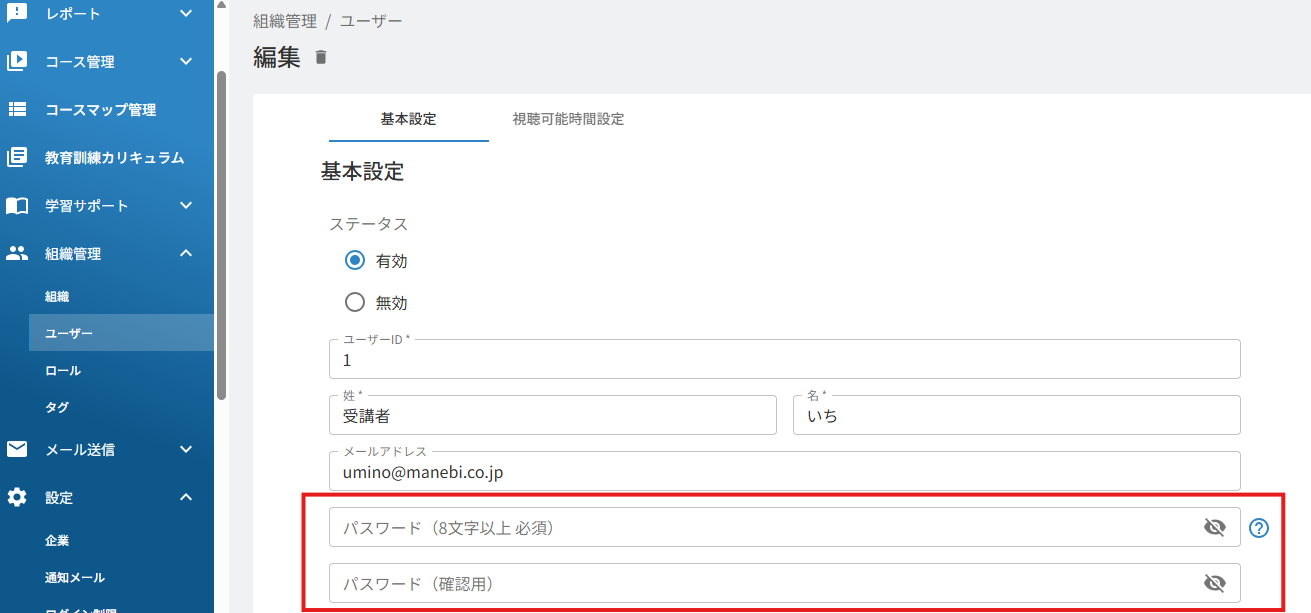
Task: Open password help question-mark icon
Action: pos(1259,528)
